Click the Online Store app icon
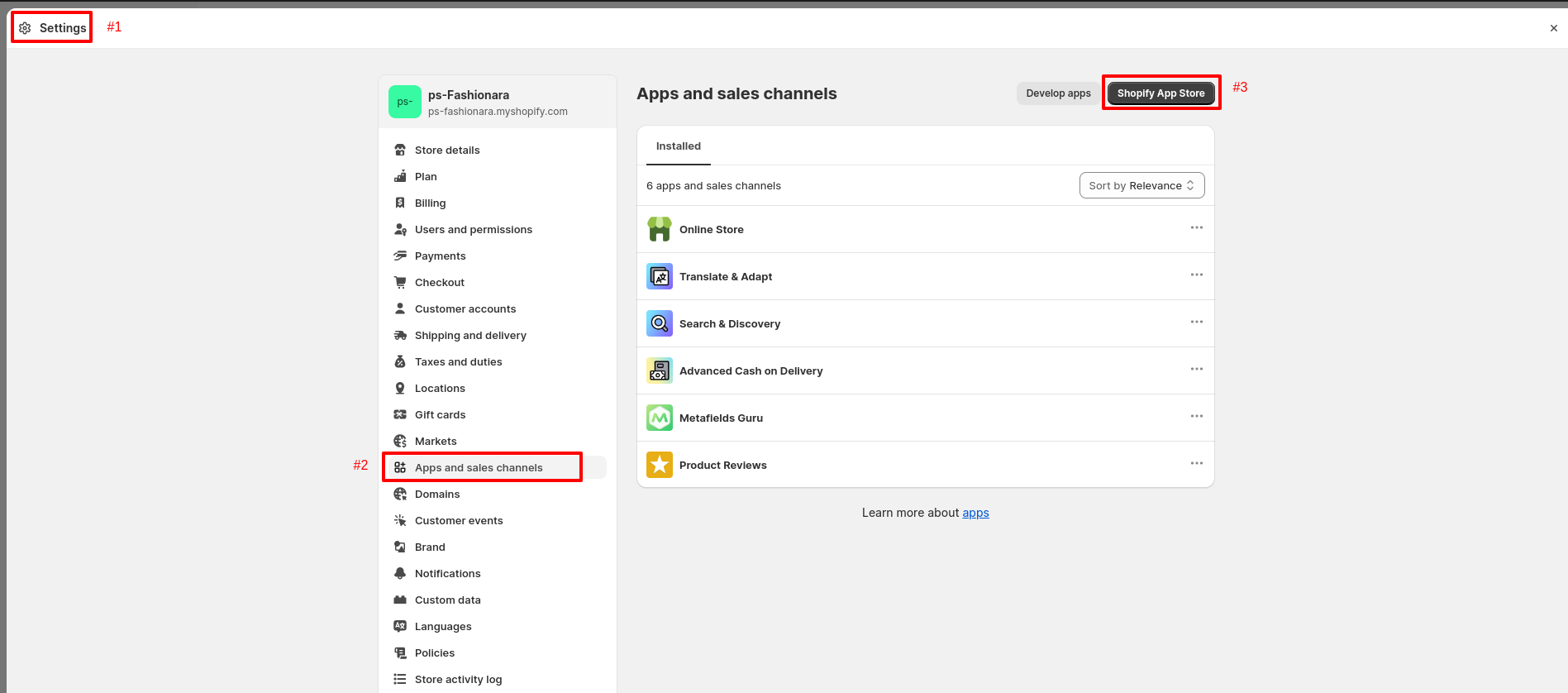The height and width of the screenshot is (693, 1568). (660, 229)
